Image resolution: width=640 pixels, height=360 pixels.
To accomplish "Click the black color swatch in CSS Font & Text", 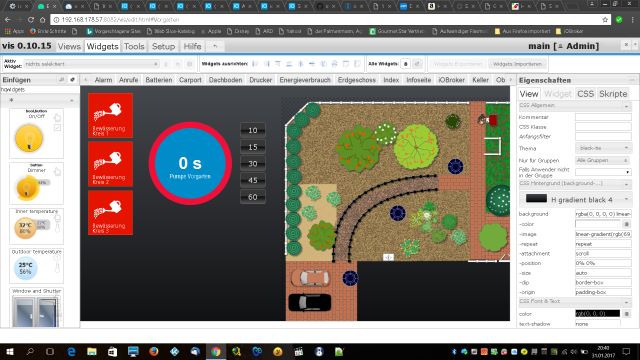I will click(598, 313).
